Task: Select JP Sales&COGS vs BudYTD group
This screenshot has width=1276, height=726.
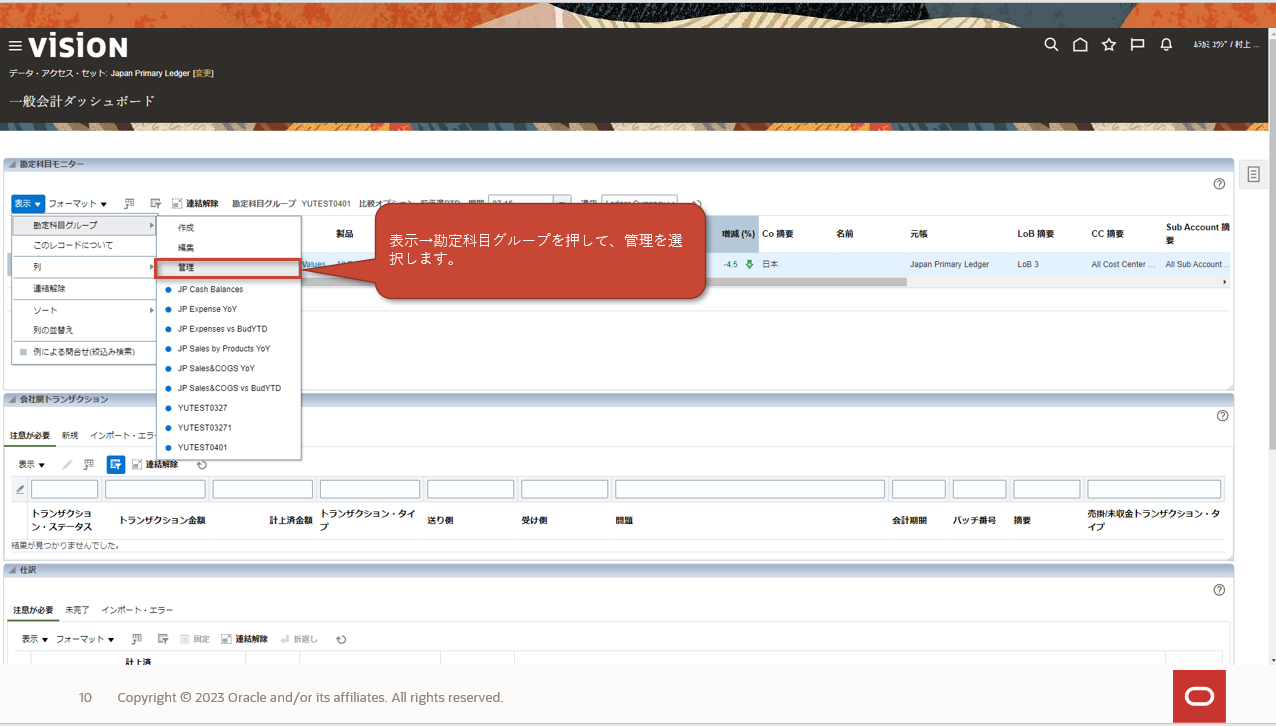Action: click(229, 388)
